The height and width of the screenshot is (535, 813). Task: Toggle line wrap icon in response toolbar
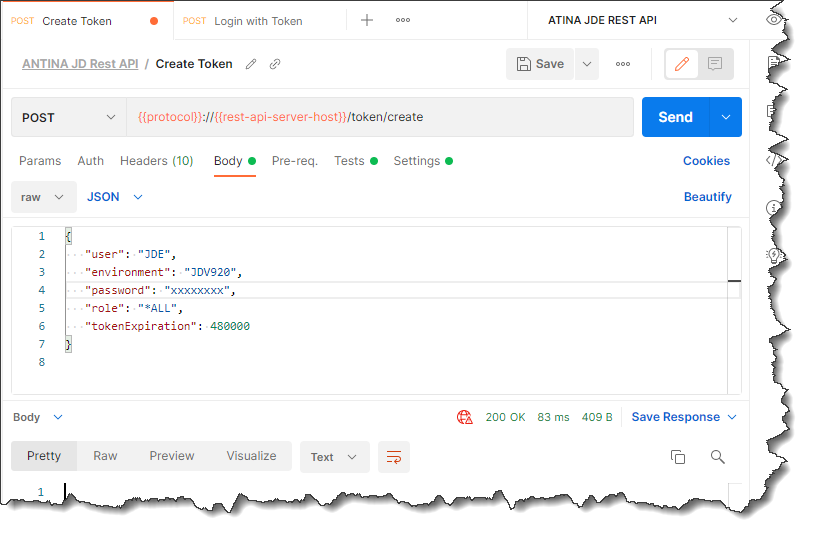tap(394, 457)
